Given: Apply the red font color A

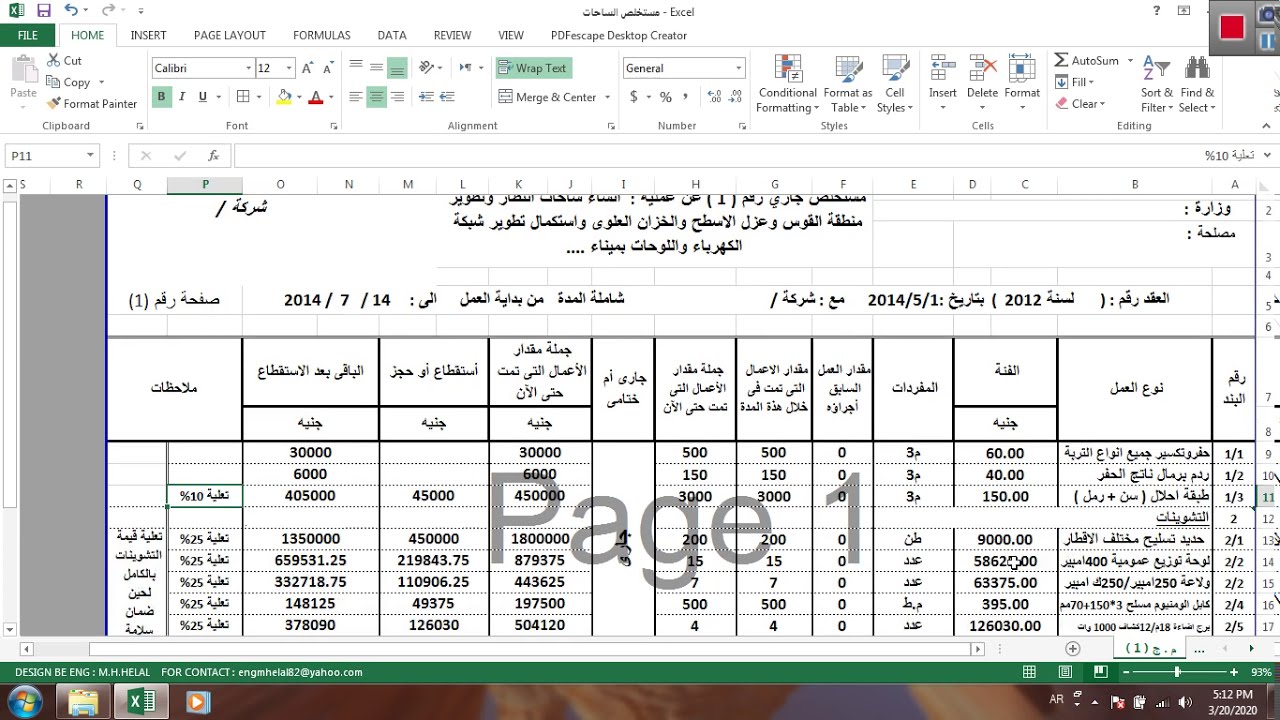Looking at the screenshot, I should (315, 97).
